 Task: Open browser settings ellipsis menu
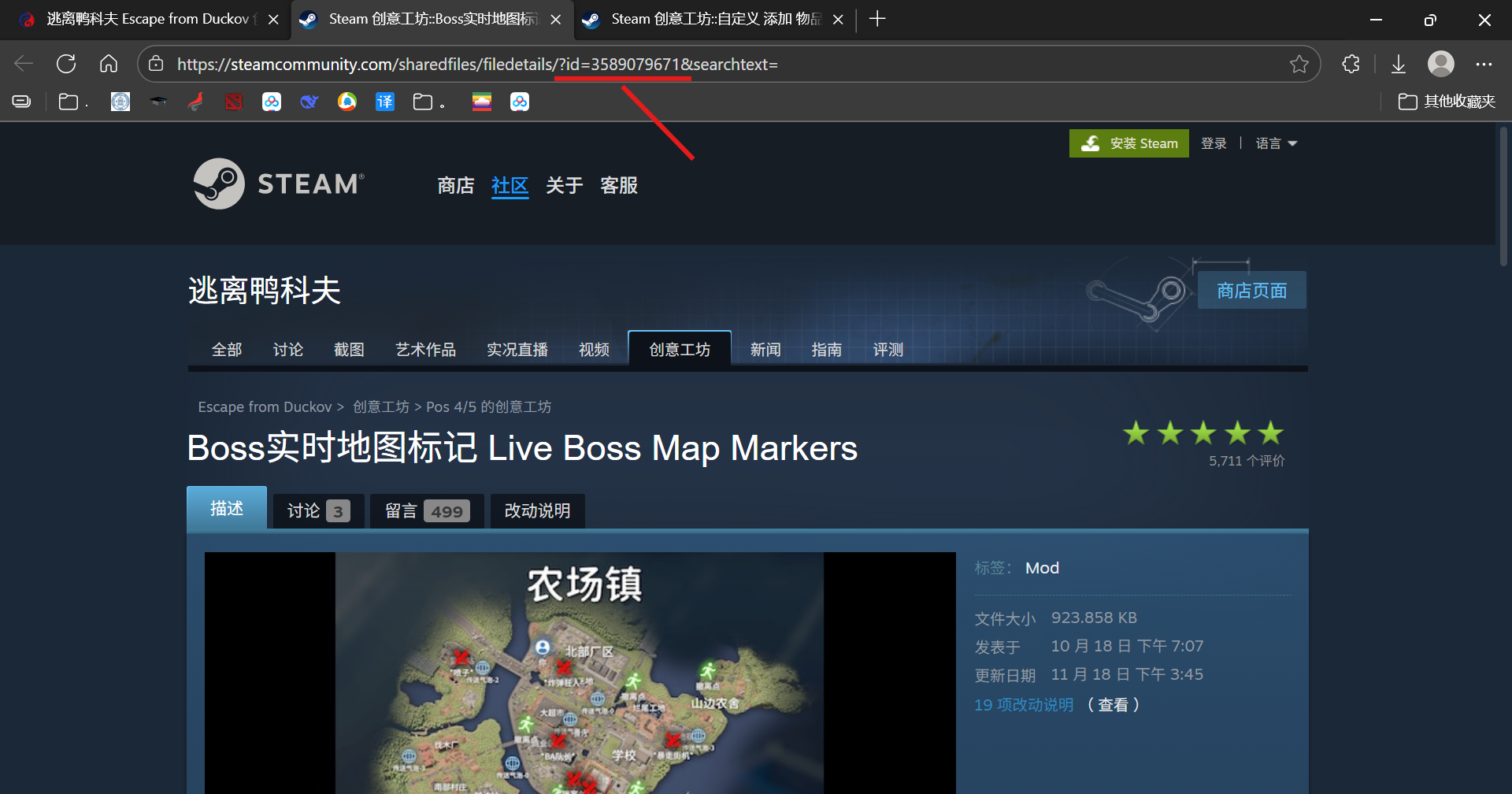click(x=1484, y=64)
